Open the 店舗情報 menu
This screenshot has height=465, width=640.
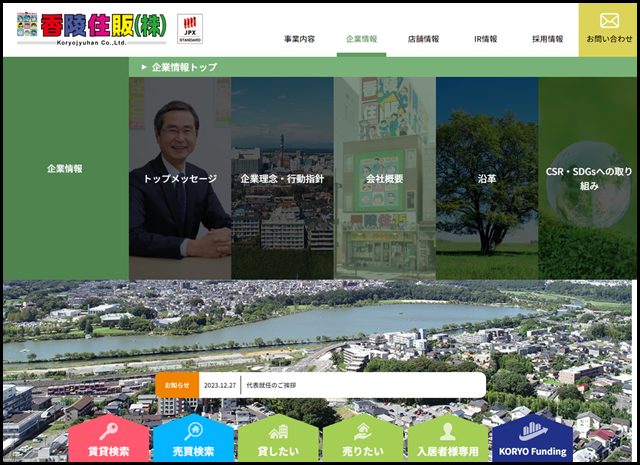coord(423,39)
